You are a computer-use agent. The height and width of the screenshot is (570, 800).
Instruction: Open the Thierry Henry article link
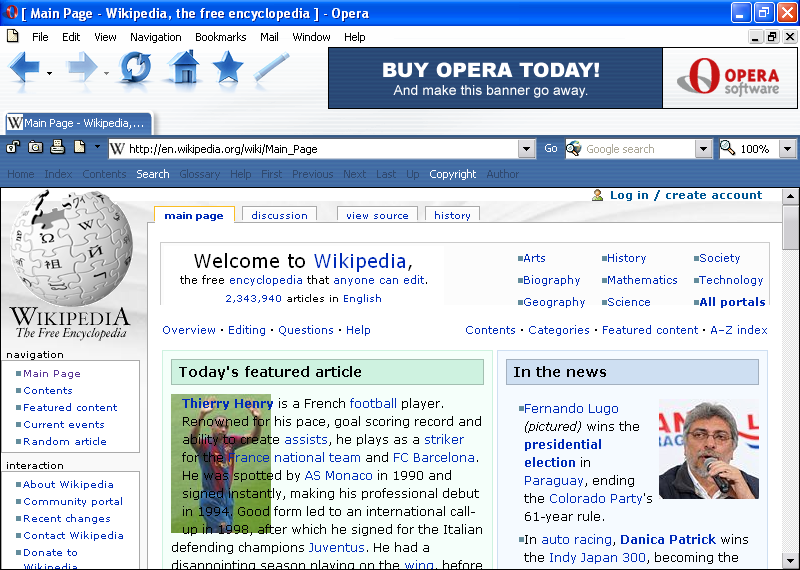coord(228,404)
